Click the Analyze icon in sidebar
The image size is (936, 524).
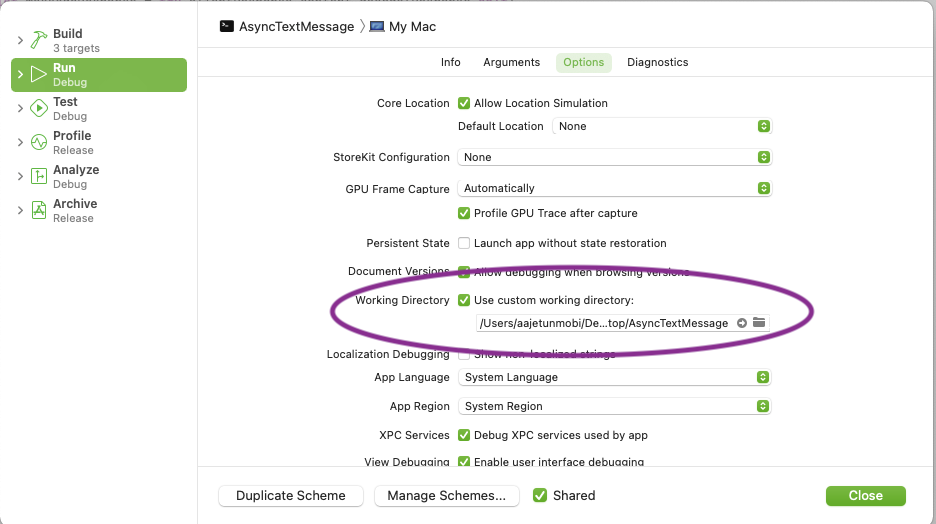pos(39,176)
